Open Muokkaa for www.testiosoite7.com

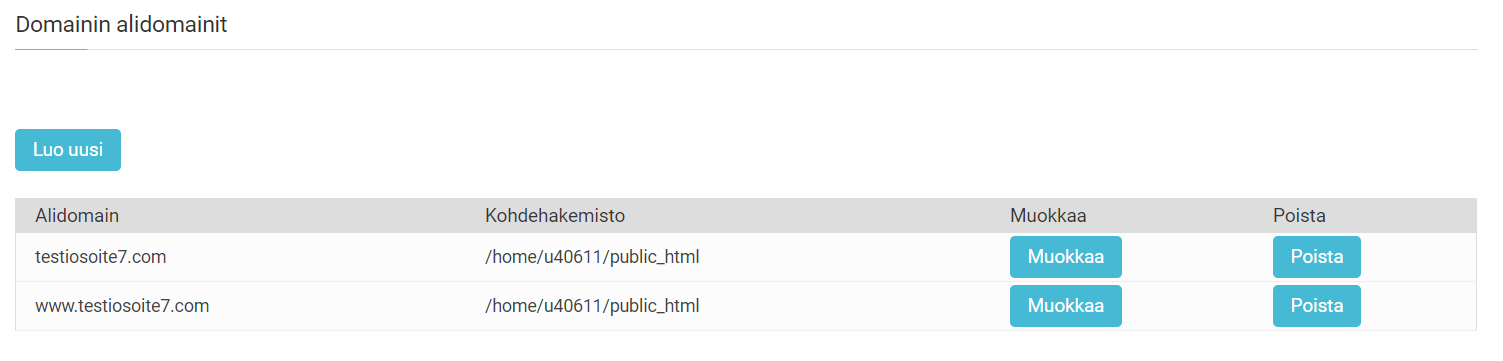coord(1066,306)
